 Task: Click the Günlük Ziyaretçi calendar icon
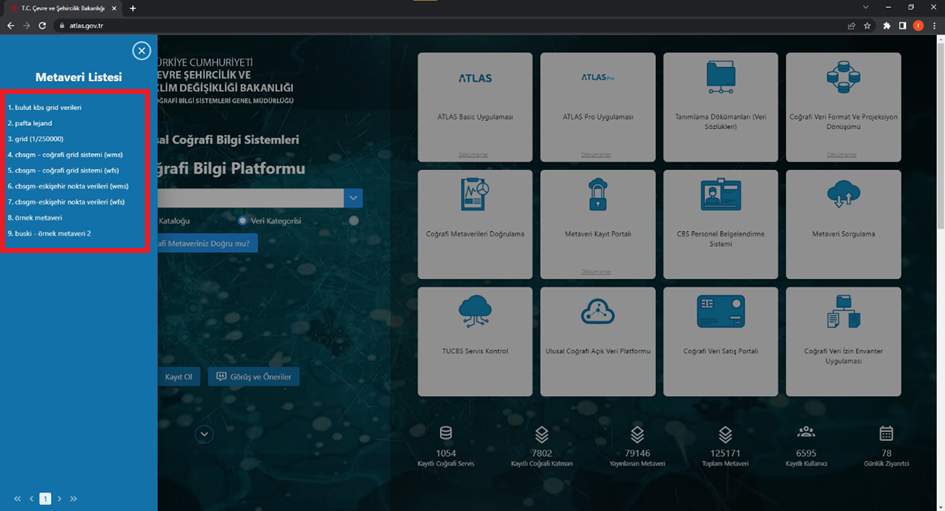[x=886, y=433]
